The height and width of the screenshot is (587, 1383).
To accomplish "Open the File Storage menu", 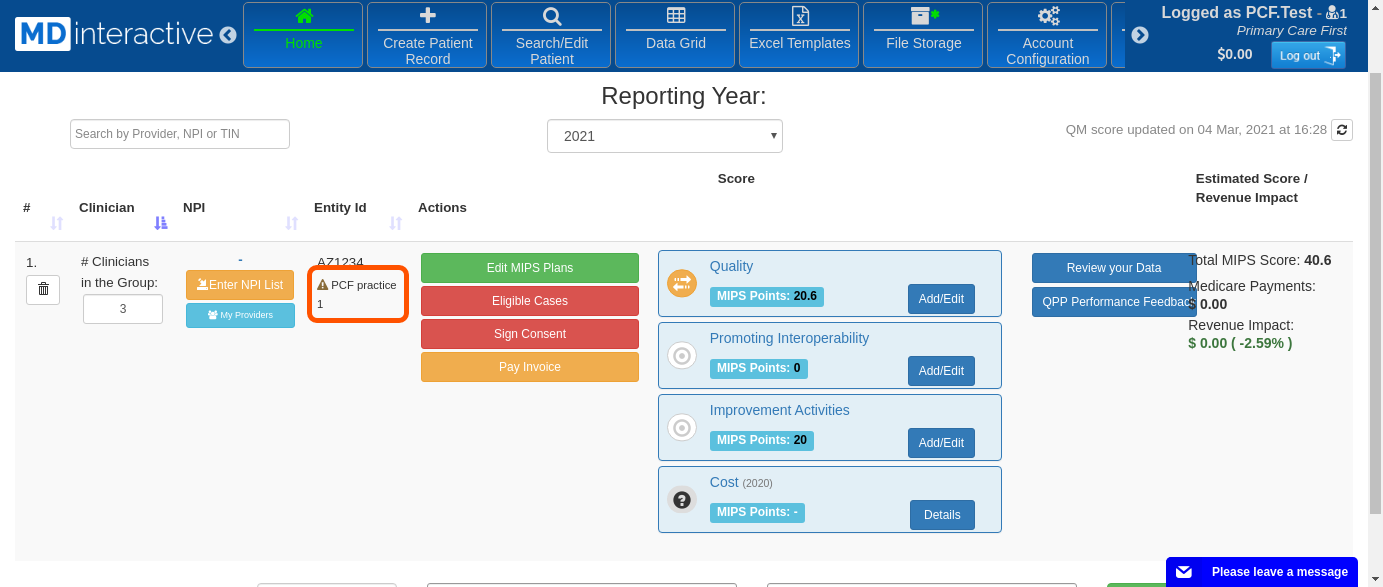I will point(924,34).
